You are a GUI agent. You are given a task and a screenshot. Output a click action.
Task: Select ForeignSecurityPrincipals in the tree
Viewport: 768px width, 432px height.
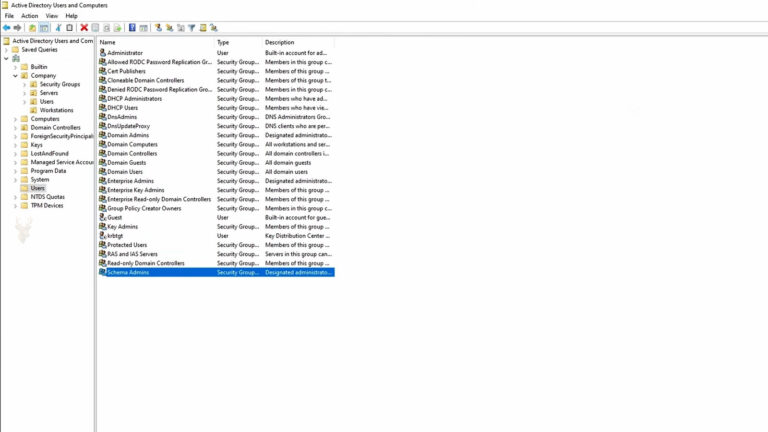pos(62,136)
